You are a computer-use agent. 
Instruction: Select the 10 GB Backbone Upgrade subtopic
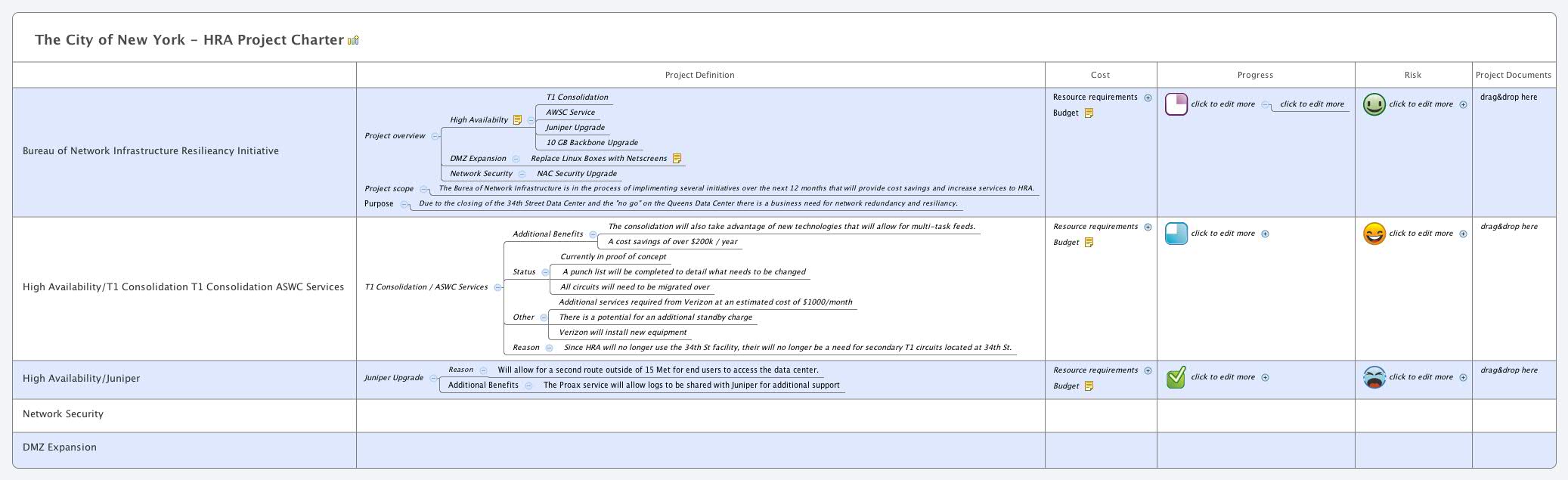[592, 143]
